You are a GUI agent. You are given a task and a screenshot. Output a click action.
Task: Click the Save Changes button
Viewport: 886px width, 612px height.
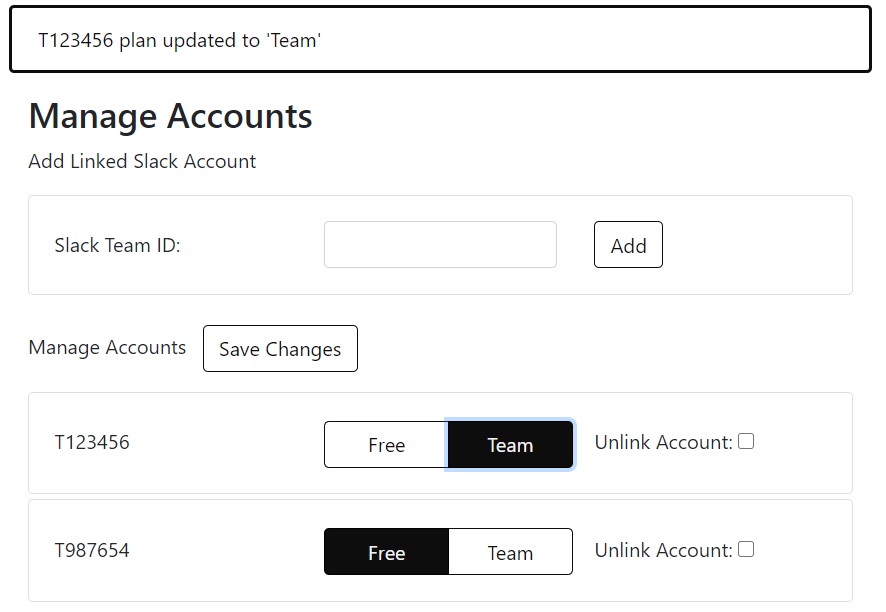coord(280,349)
